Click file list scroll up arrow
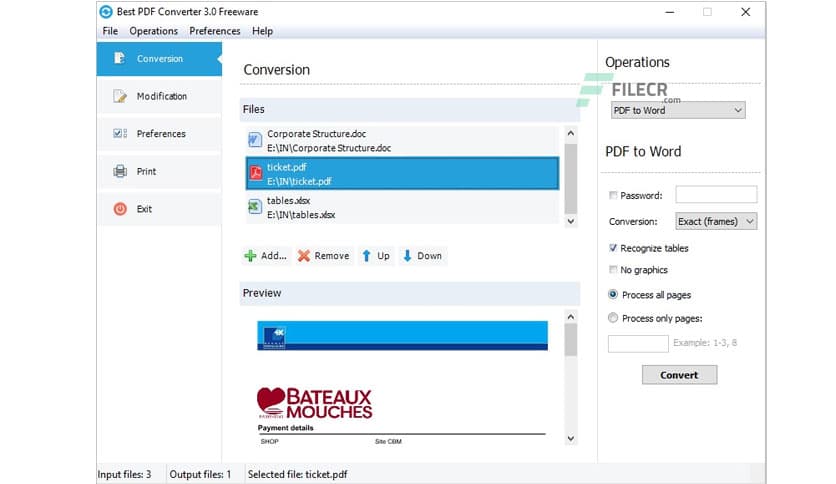The height and width of the screenshot is (484, 836). click(x=570, y=133)
